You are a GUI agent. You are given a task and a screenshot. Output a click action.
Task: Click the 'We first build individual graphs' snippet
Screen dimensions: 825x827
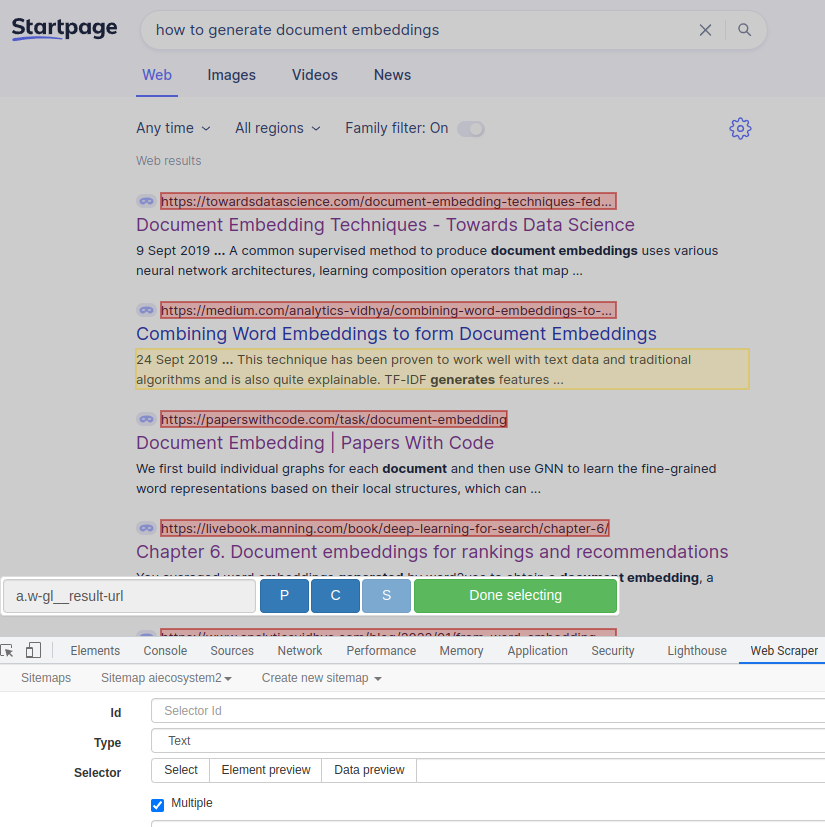pos(426,478)
